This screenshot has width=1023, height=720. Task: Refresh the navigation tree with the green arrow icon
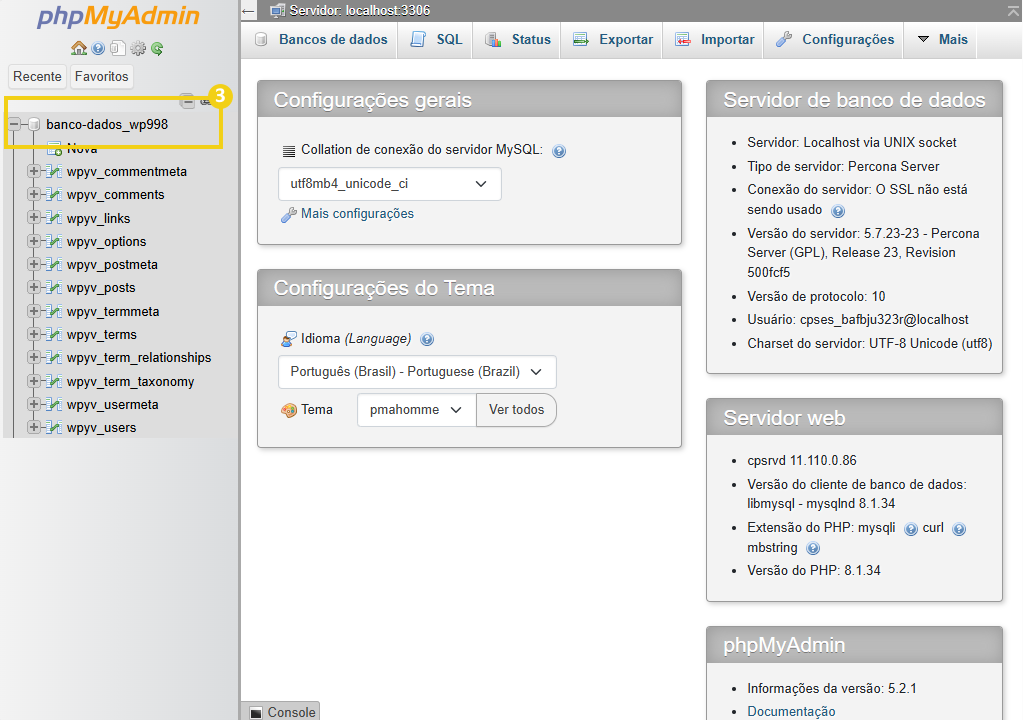tap(157, 47)
